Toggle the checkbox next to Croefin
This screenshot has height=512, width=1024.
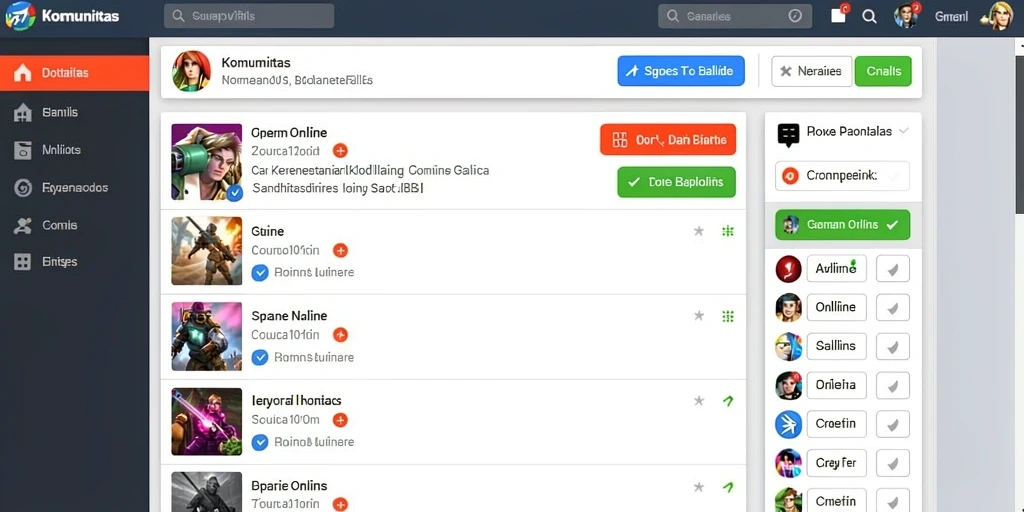pyautogui.click(x=892, y=424)
